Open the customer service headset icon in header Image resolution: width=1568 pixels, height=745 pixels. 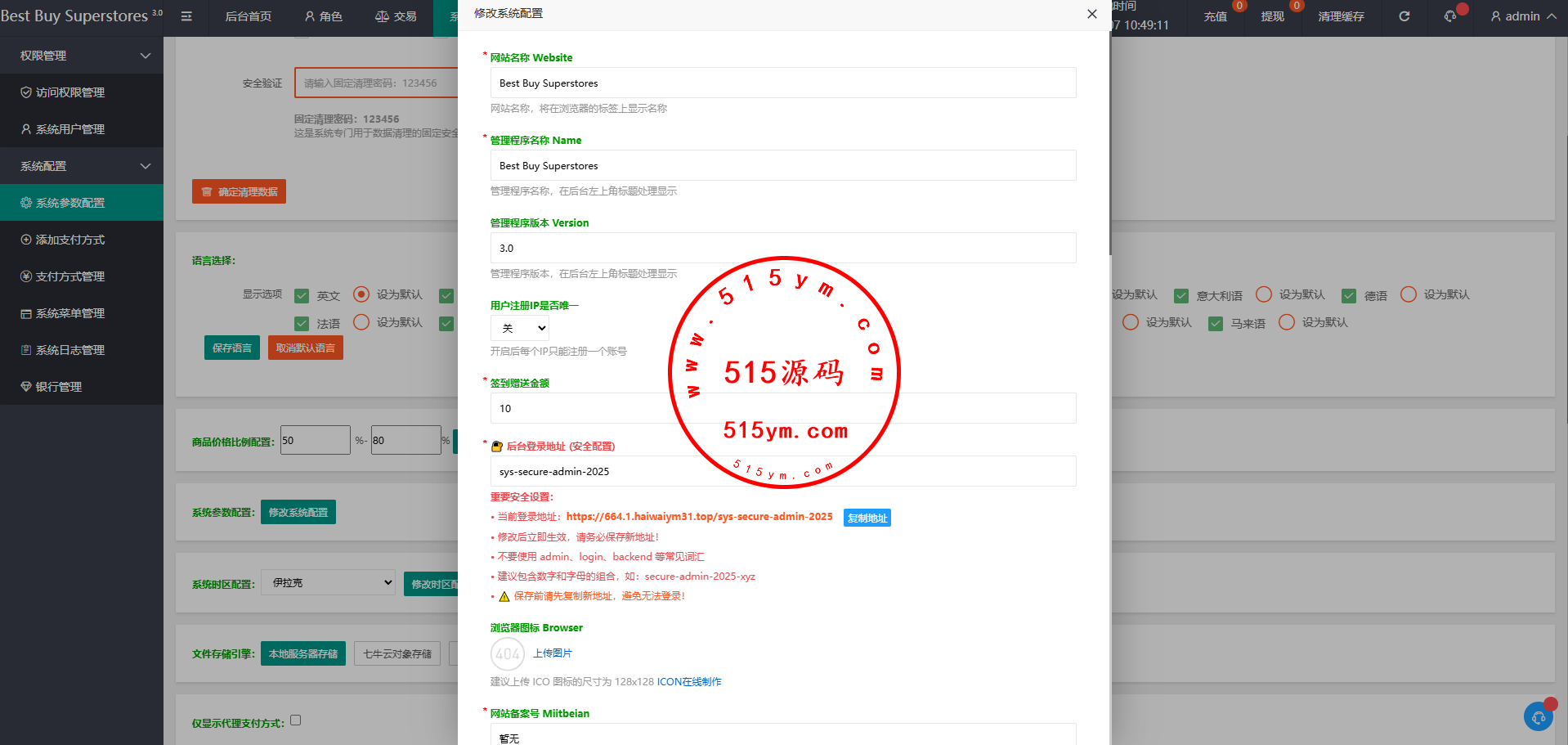pyautogui.click(x=1450, y=16)
